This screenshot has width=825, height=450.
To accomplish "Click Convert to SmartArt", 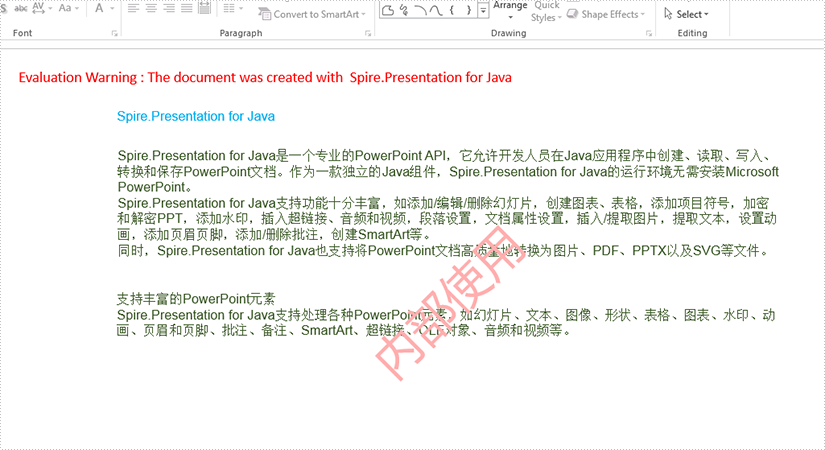I will click(x=312, y=14).
